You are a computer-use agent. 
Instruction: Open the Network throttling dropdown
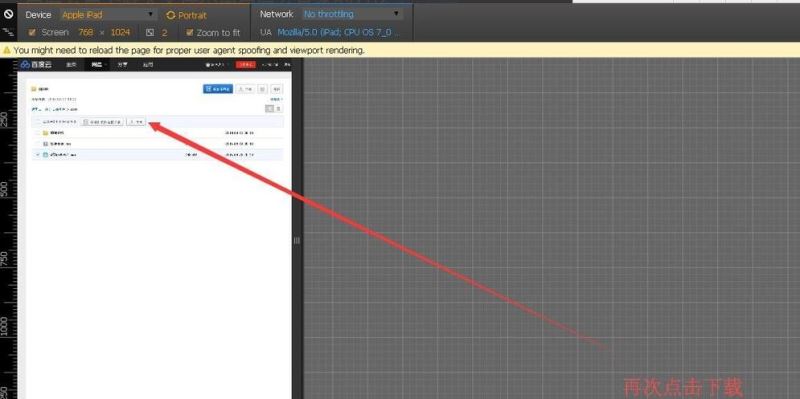coord(352,14)
